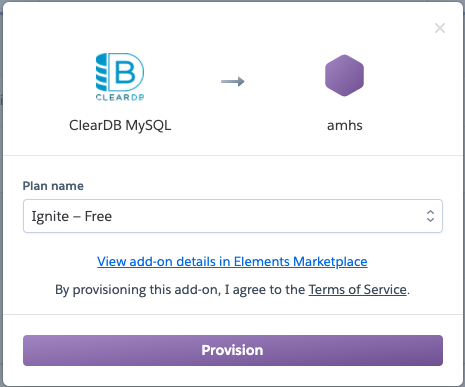This screenshot has height=387, width=465.
Task: Click the upward chevron of the plan stepper
Action: click(x=430, y=212)
